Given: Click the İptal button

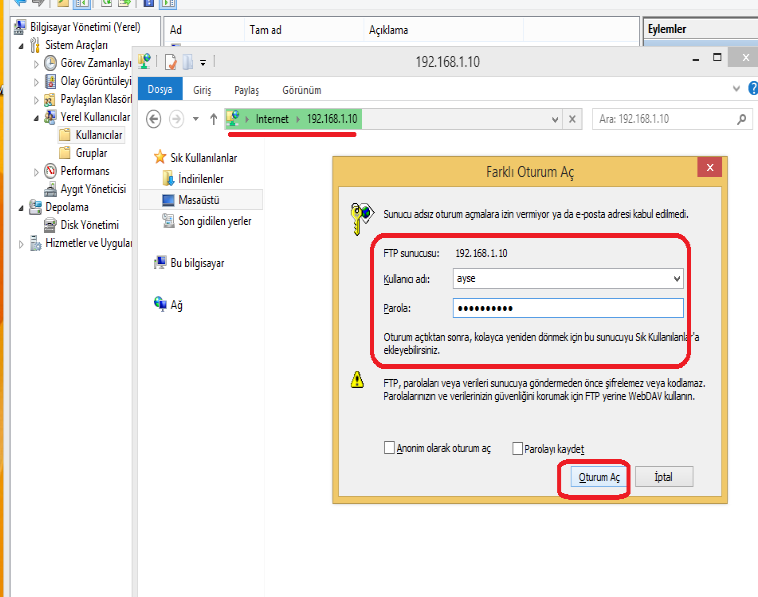Looking at the screenshot, I should [x=663, y=478].
